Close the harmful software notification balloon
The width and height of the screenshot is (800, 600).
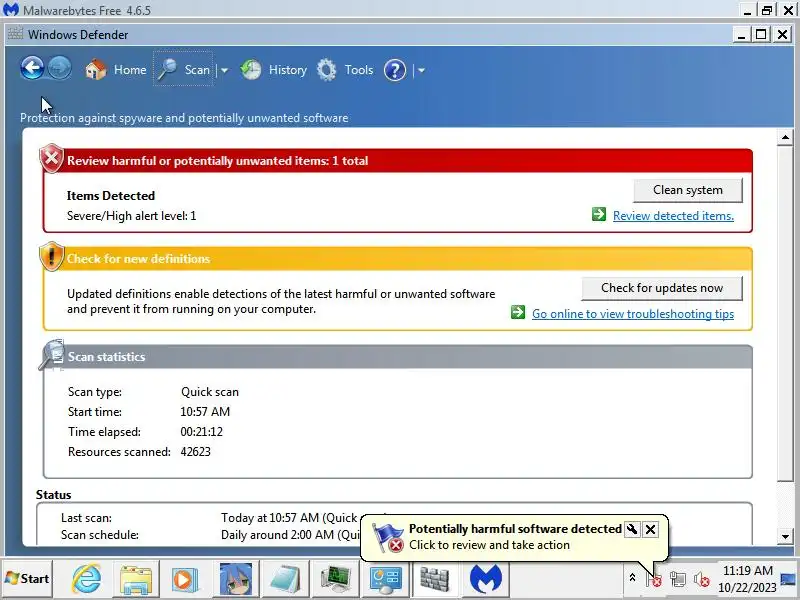(x=651, y=530)
